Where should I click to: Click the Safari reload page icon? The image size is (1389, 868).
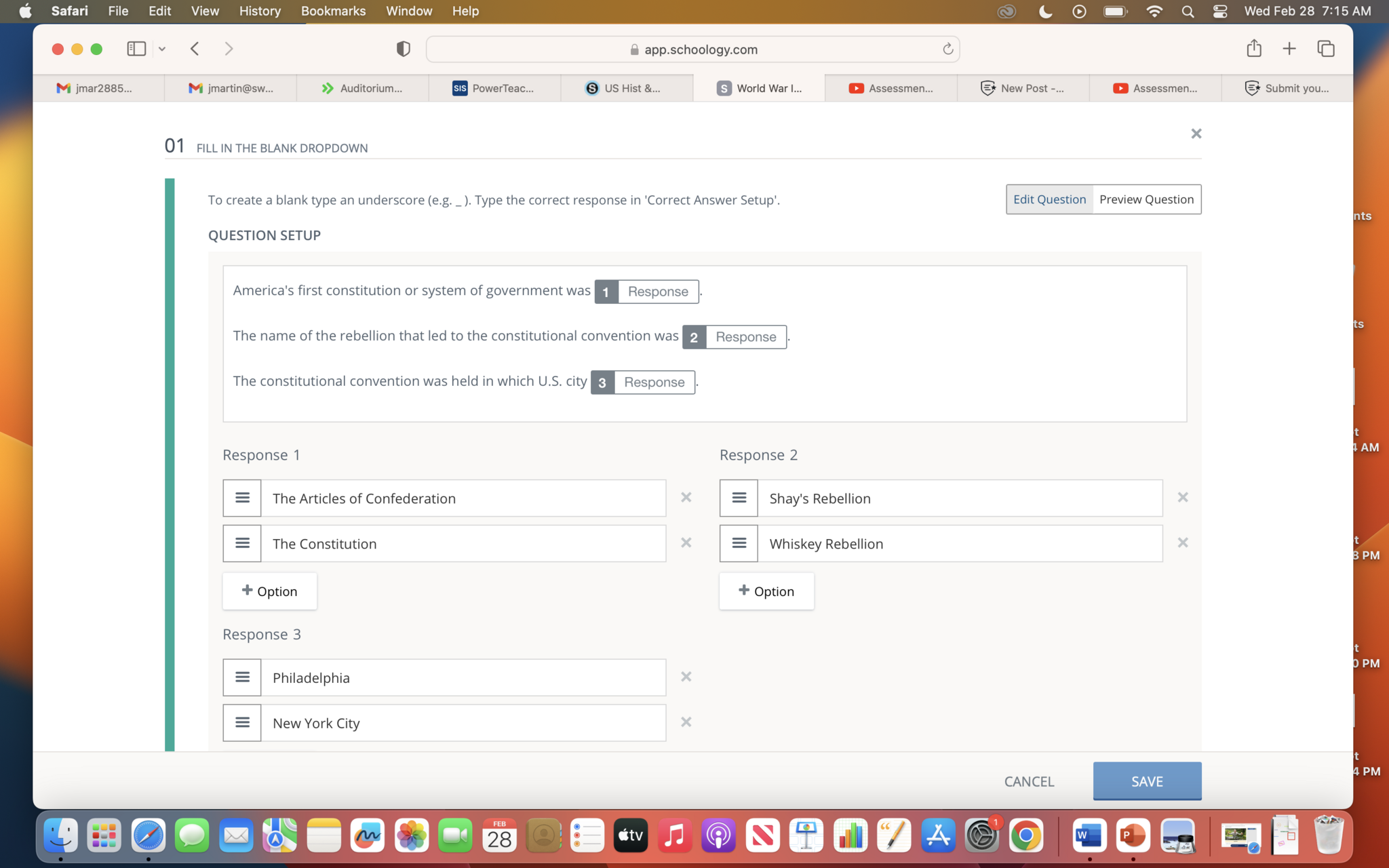click(x=947, y=49)
